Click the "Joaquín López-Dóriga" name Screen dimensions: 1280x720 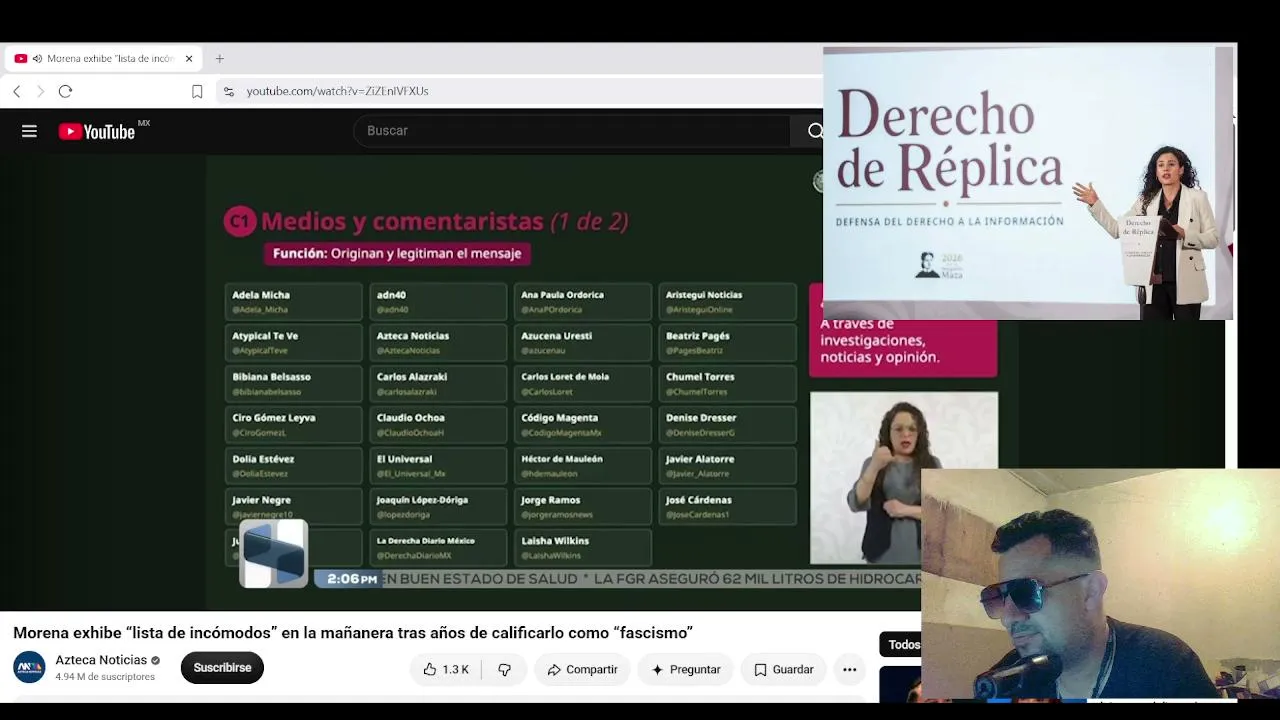click(422, 500)
